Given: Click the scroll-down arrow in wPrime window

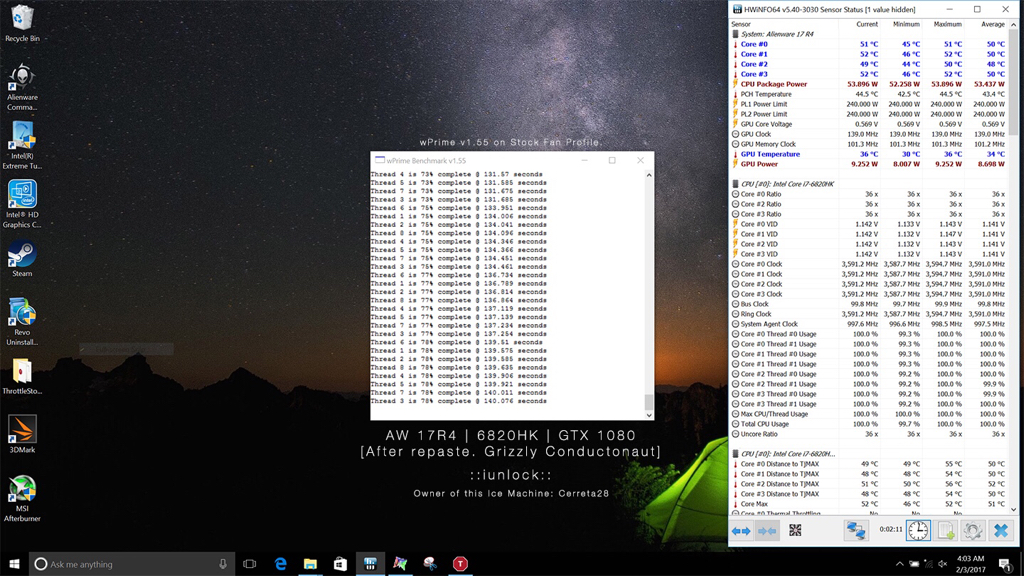Looking at the screenshot, I should point(648,415).
